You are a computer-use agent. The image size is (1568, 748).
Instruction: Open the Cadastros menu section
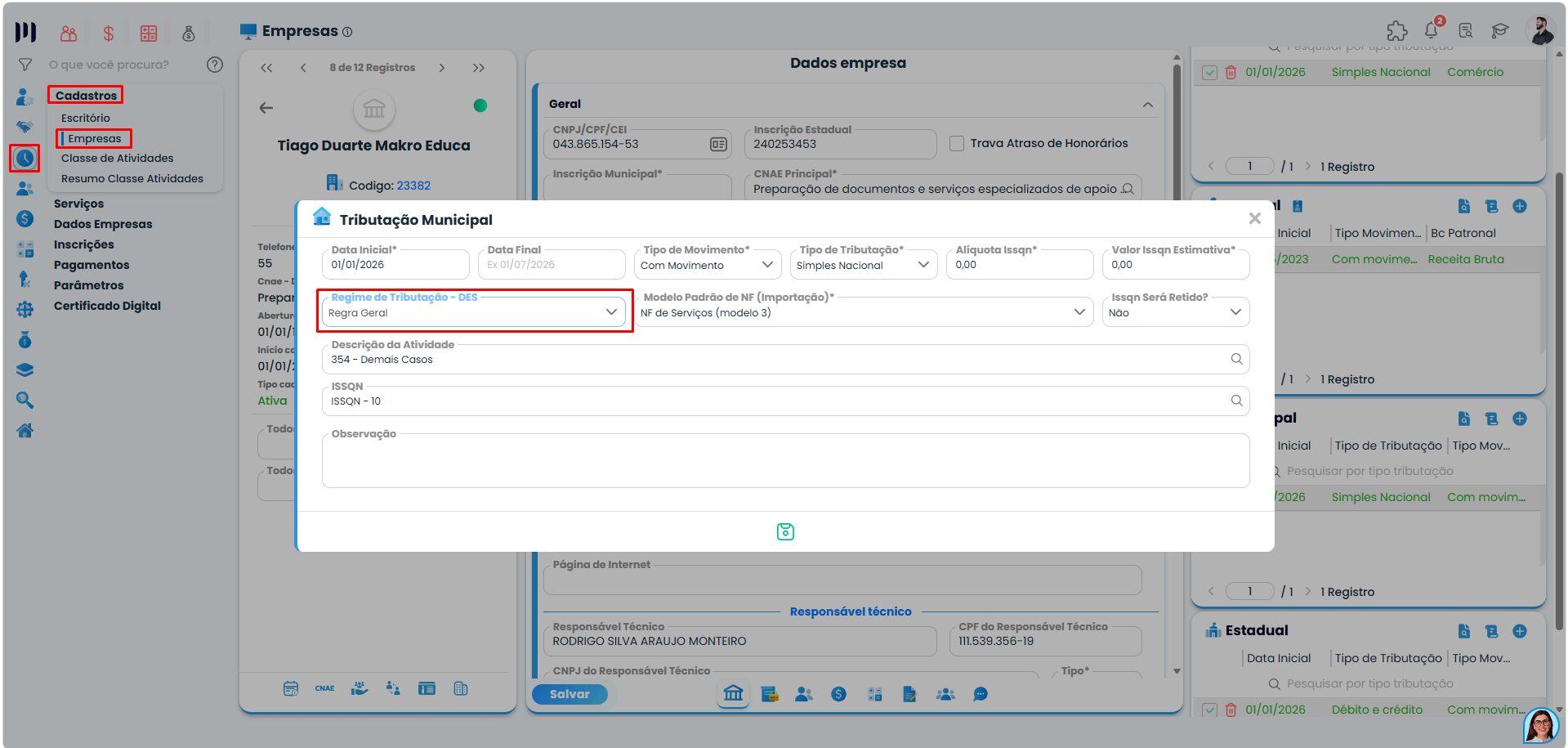click(86, 96)
